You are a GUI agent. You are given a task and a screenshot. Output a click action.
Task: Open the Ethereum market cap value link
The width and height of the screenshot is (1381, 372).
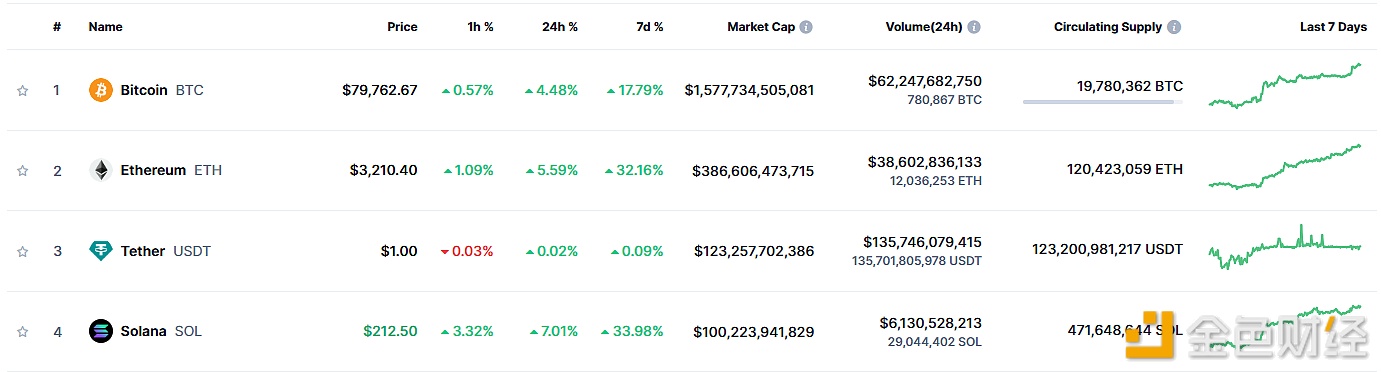coord(753,171)
